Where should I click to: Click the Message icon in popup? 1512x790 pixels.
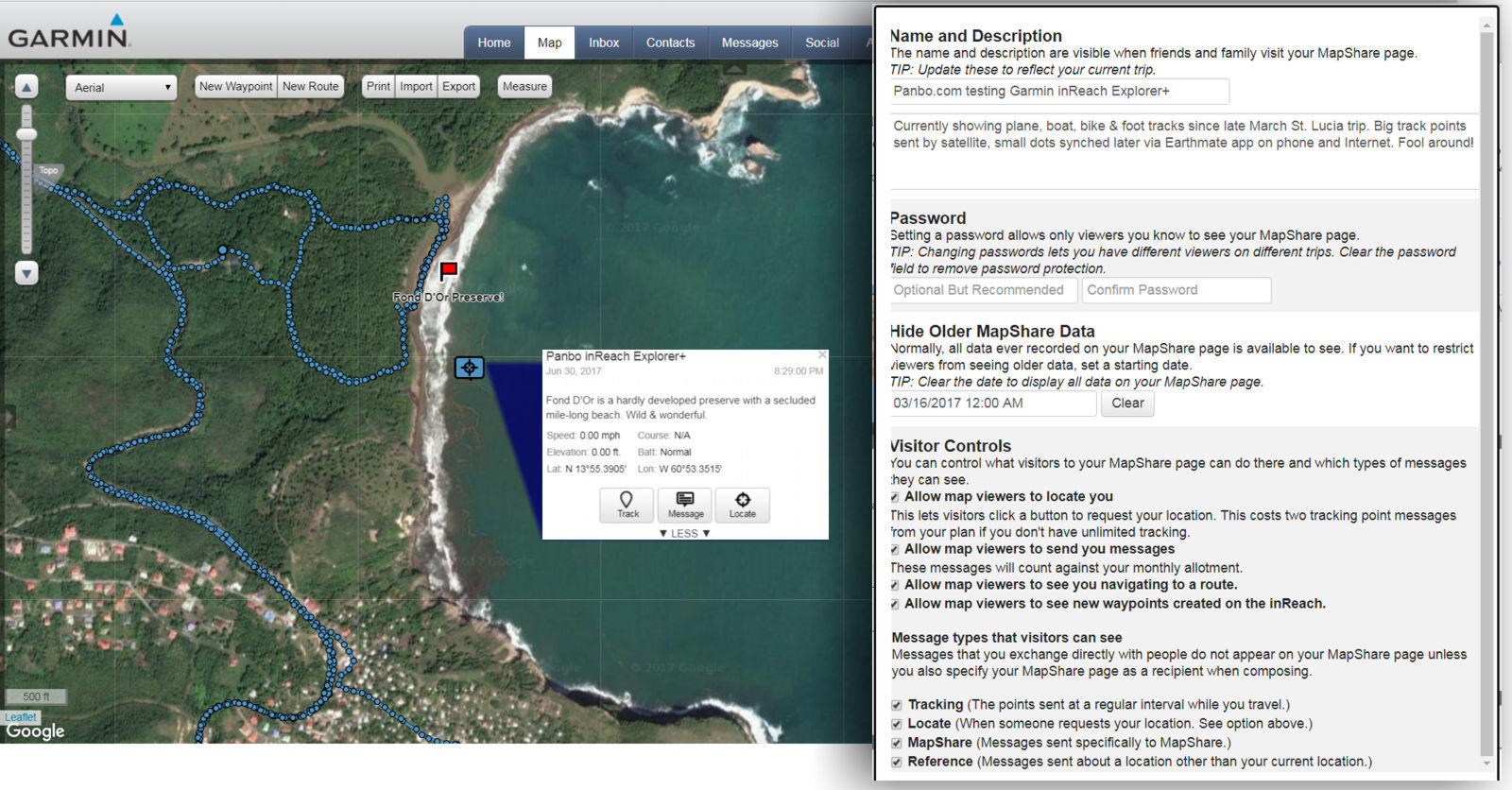(x=685, y=505)
